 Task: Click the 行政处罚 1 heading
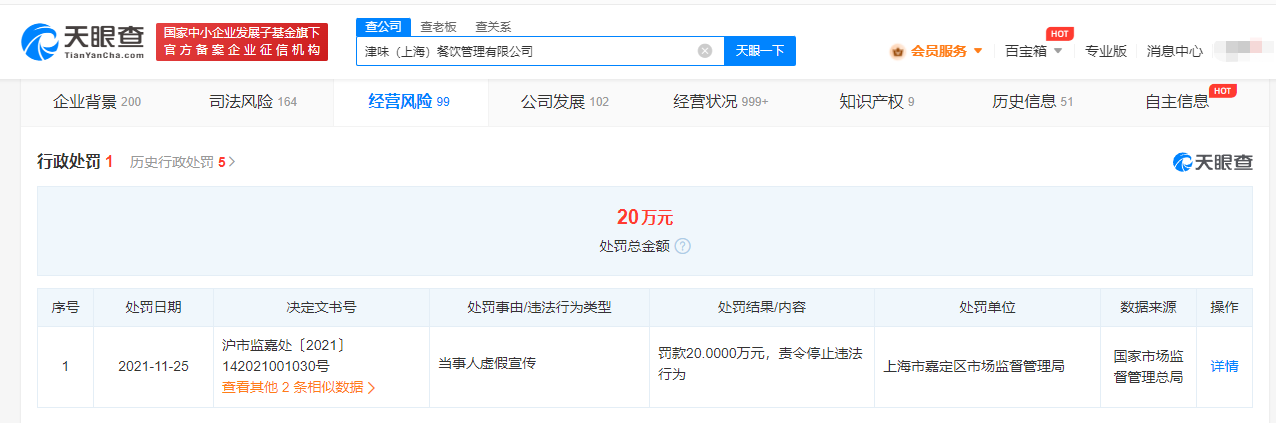[x=75, y=162]
